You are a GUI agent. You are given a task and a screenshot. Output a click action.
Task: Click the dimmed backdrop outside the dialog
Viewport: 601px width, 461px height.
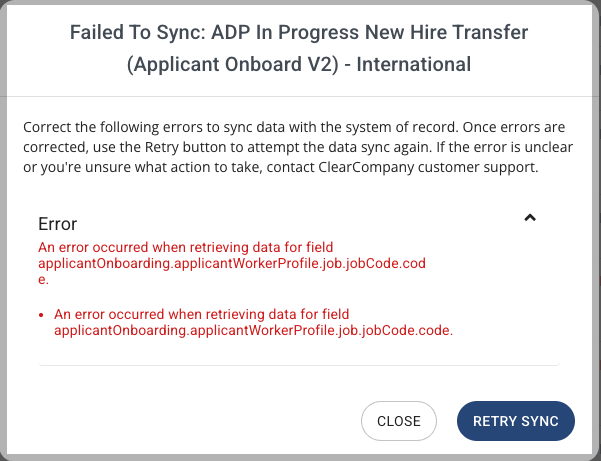[2, 230]
